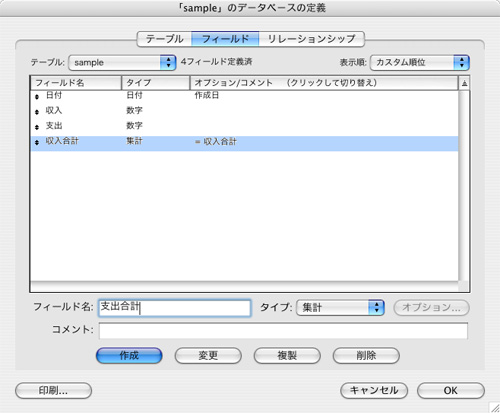
Task: Open the テーブル sample popup menu
Action: 122,62
